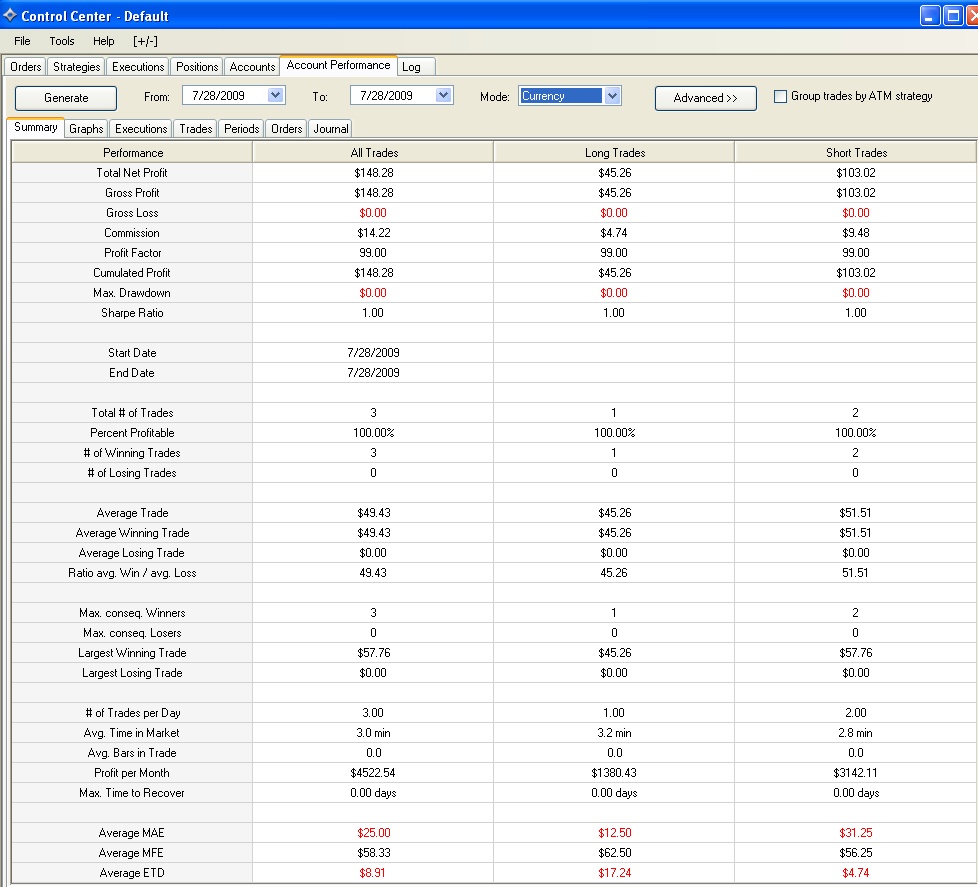Click the Control Center app icon in title bar
978x887 pixels.
coord(9,14)
